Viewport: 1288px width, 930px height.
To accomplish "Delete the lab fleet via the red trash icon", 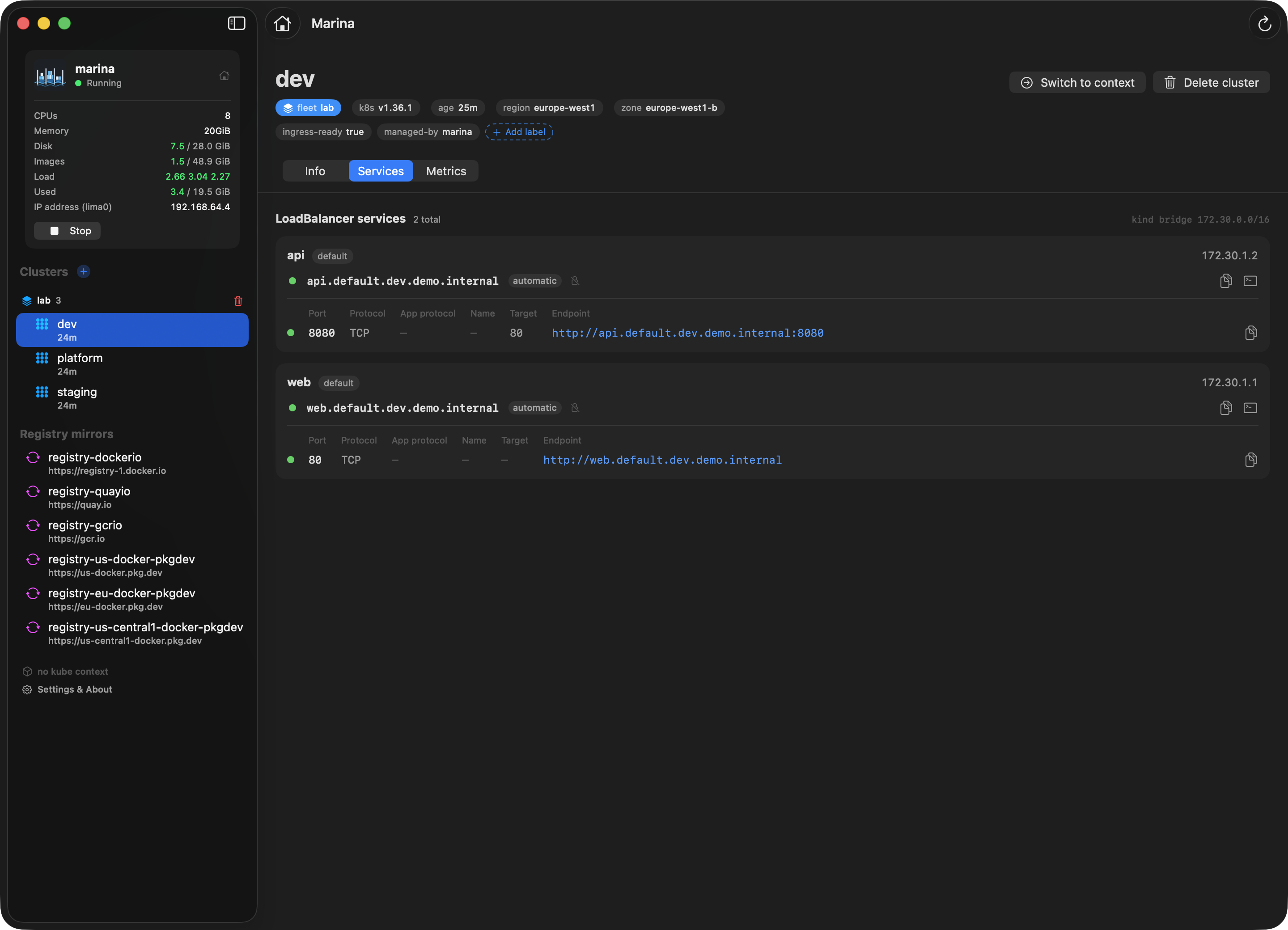I will [x=238, y=301].
